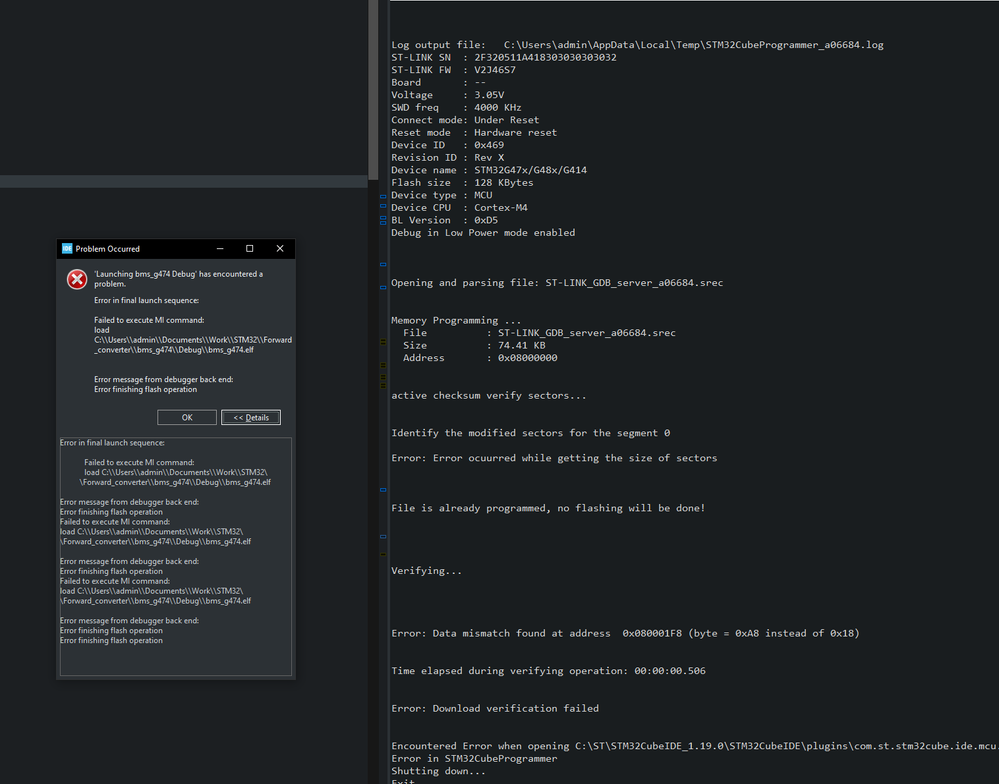Click the 'Verifying...' console line
Image resolution: width=999 pixels, height=784 pixels.
click(427, 571)
